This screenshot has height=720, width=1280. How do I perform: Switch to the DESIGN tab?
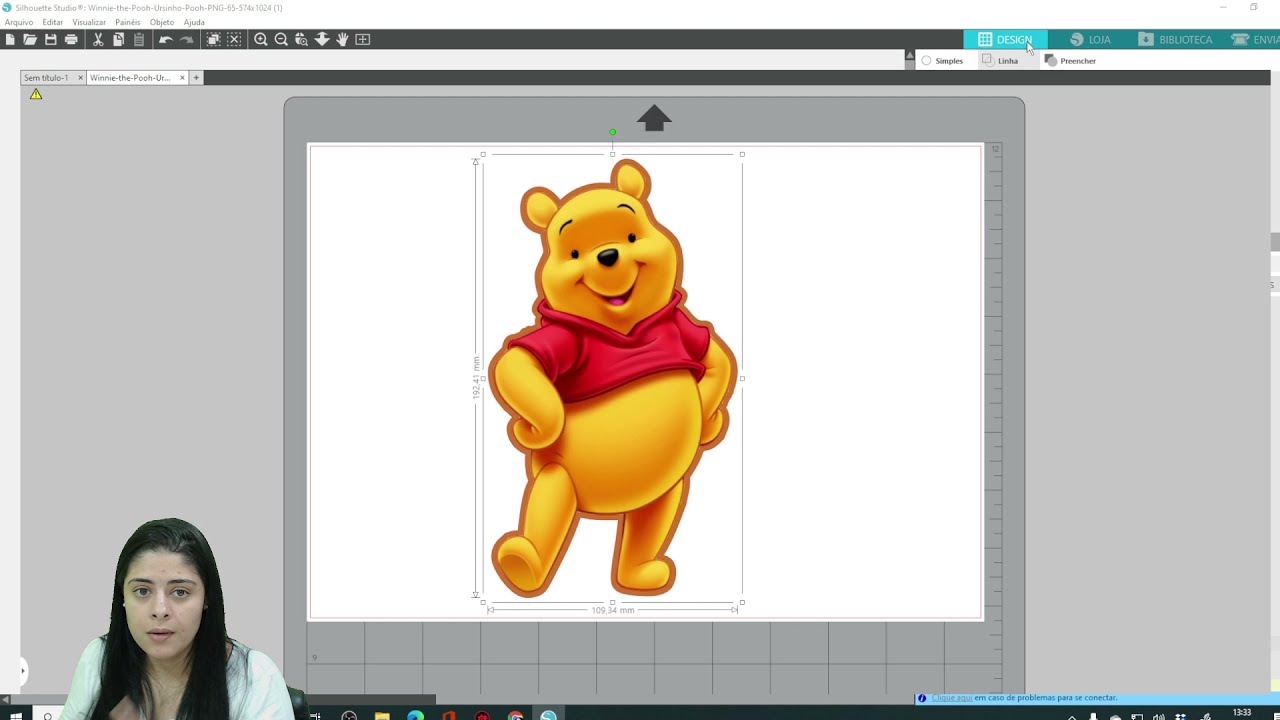[1005, 39]
